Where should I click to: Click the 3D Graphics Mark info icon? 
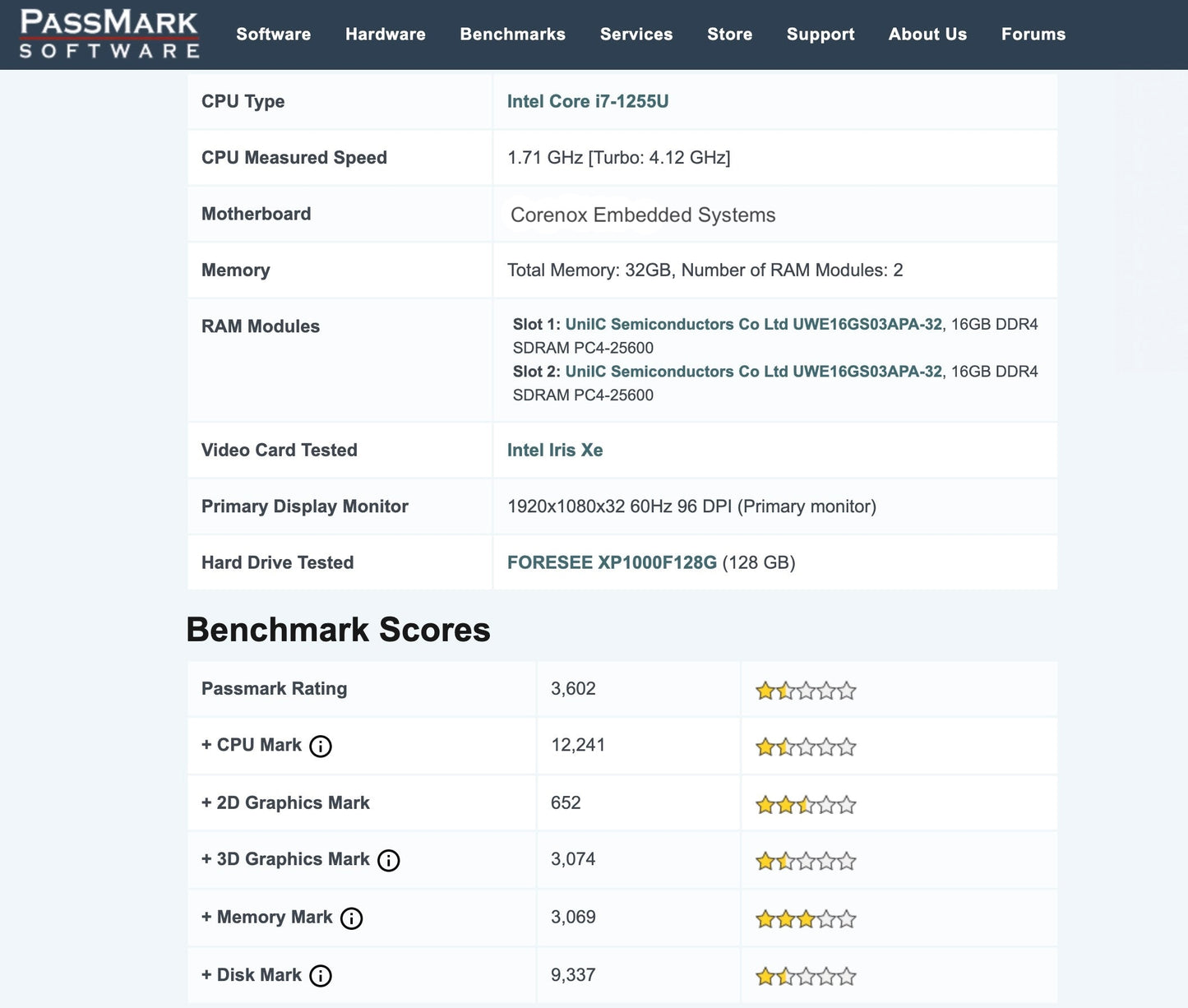(387, 861)
